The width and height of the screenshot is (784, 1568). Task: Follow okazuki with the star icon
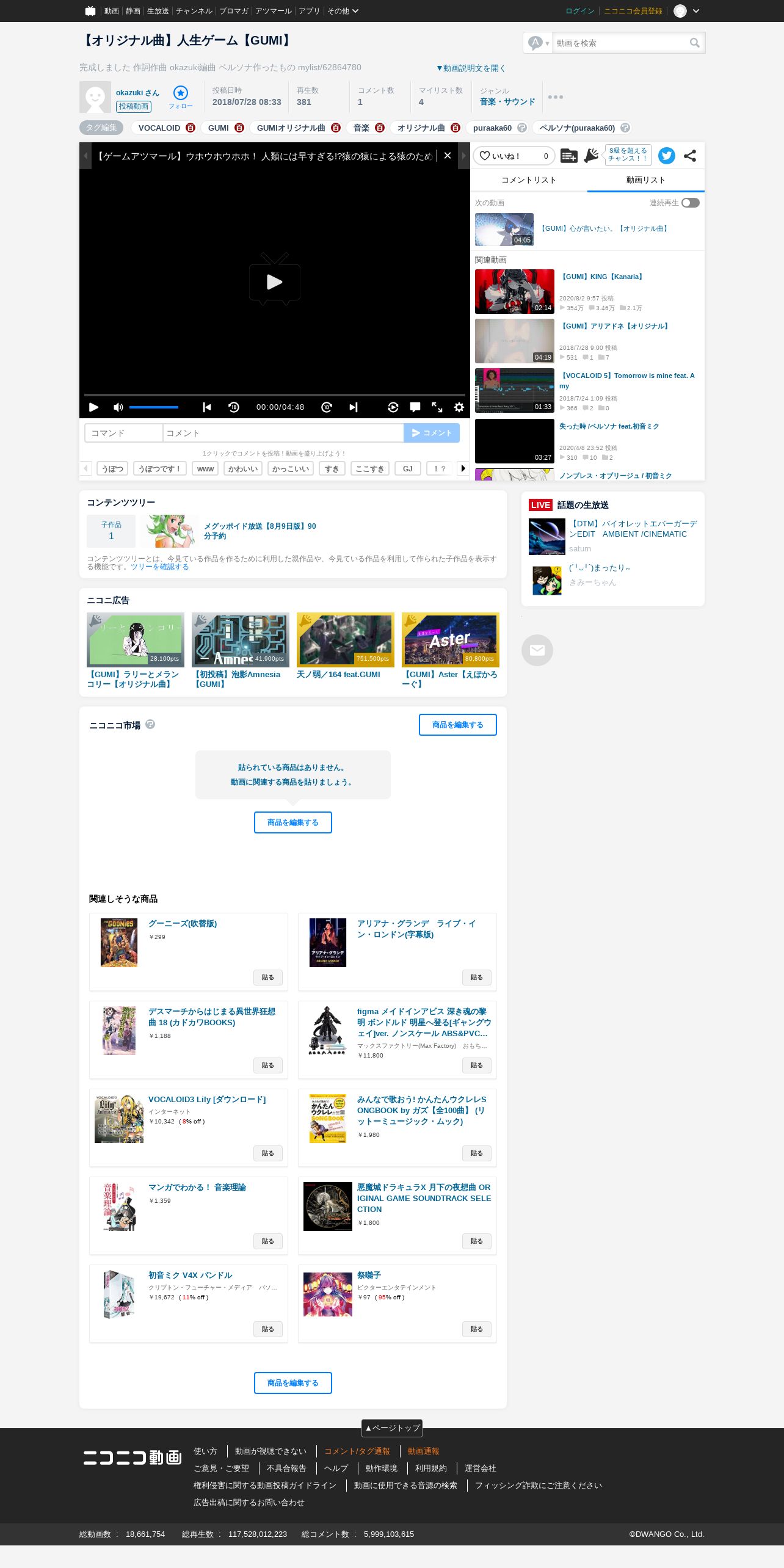coord(181,93)
